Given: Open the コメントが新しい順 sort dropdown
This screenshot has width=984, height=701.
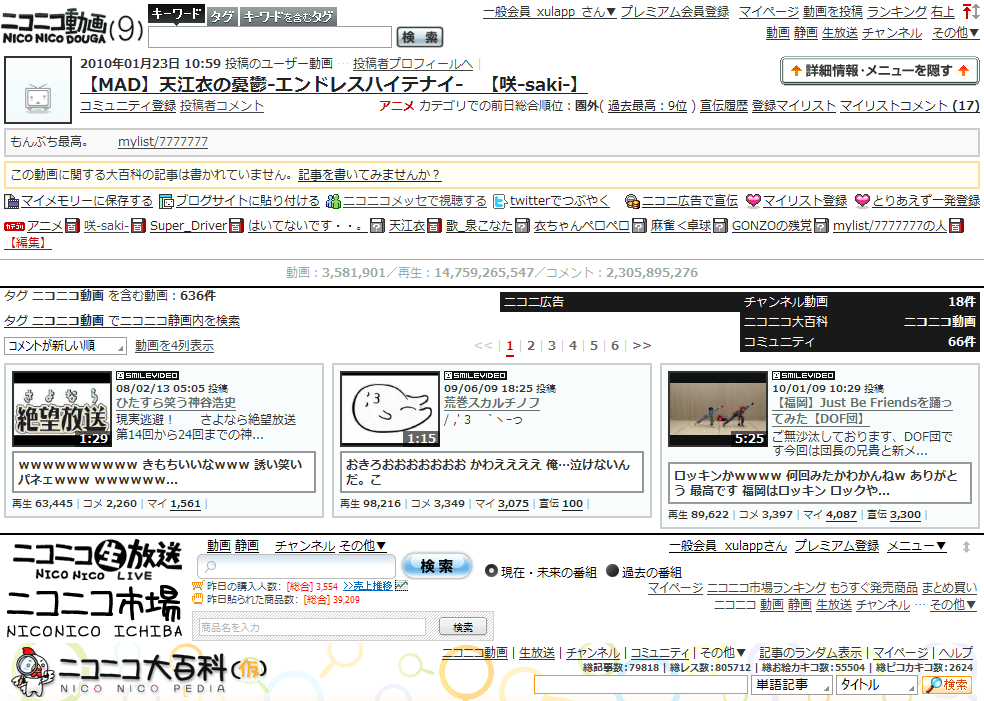Looking at the screenshot, I should tap(65, 346).
